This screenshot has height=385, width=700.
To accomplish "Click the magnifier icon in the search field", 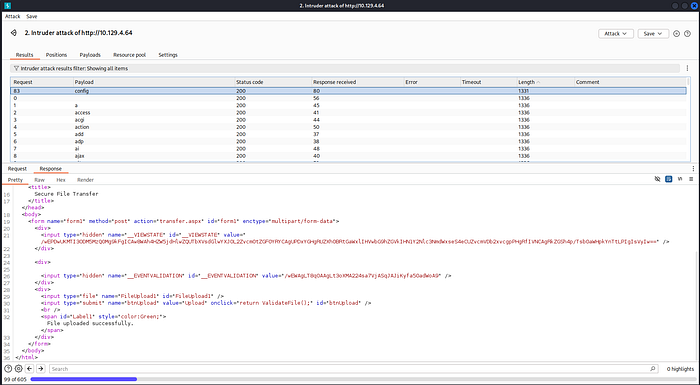I will tap(653, 368).
